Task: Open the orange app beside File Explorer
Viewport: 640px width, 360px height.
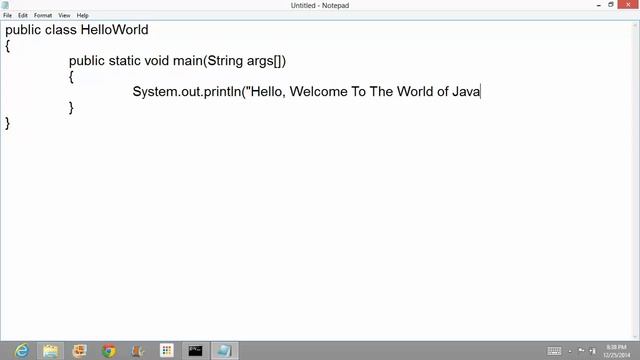Action: click(x=80, y=351)
